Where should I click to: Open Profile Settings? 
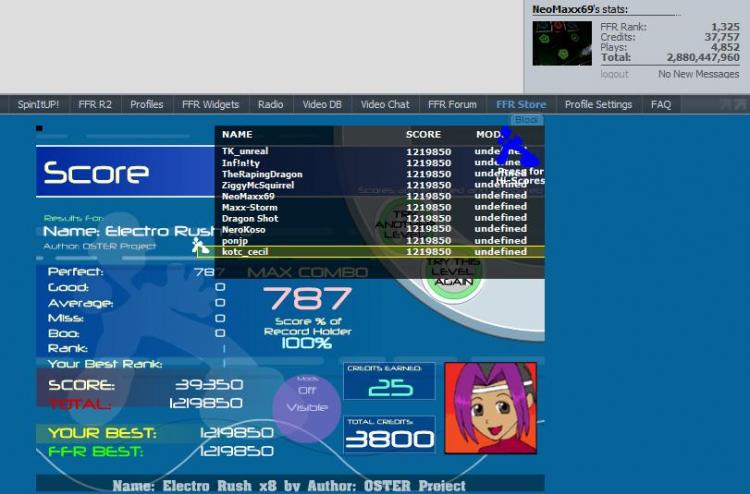pos(598,104)
